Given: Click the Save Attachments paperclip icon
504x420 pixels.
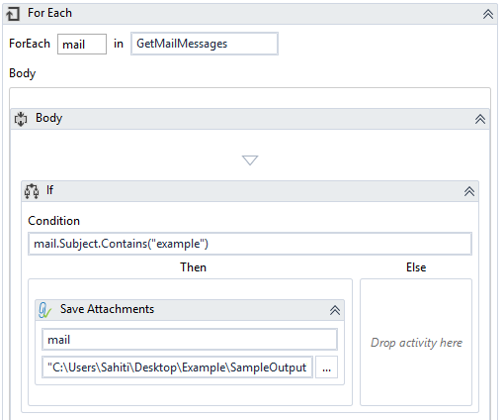Looking at the screenshot, I should click(45, 310).
